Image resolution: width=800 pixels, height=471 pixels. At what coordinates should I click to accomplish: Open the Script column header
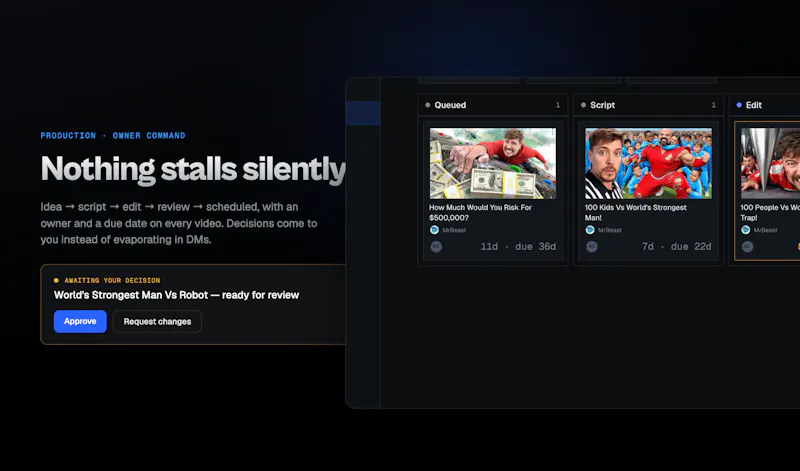point(648,105)
